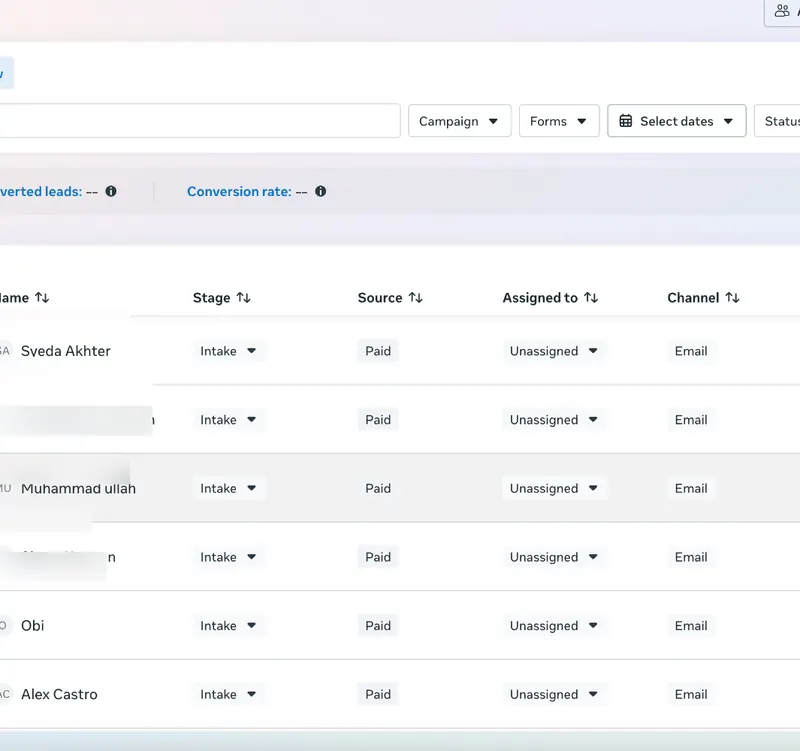
Task: Click Email channel tag for Alex Castro
Action: tap(691, 694)
